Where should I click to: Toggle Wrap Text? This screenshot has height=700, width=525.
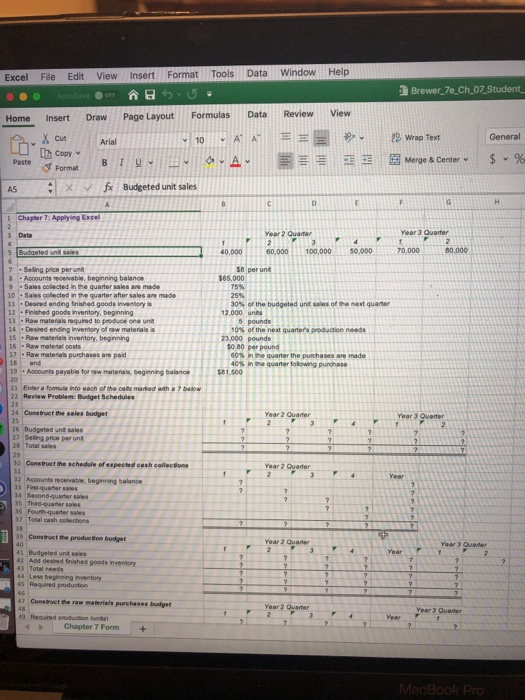coord(416,138)
